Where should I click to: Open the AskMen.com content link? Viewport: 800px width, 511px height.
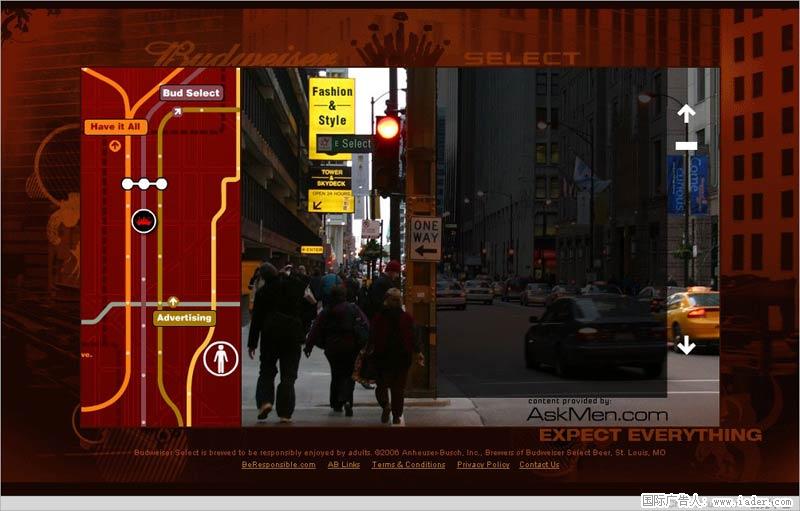(596, 414)
